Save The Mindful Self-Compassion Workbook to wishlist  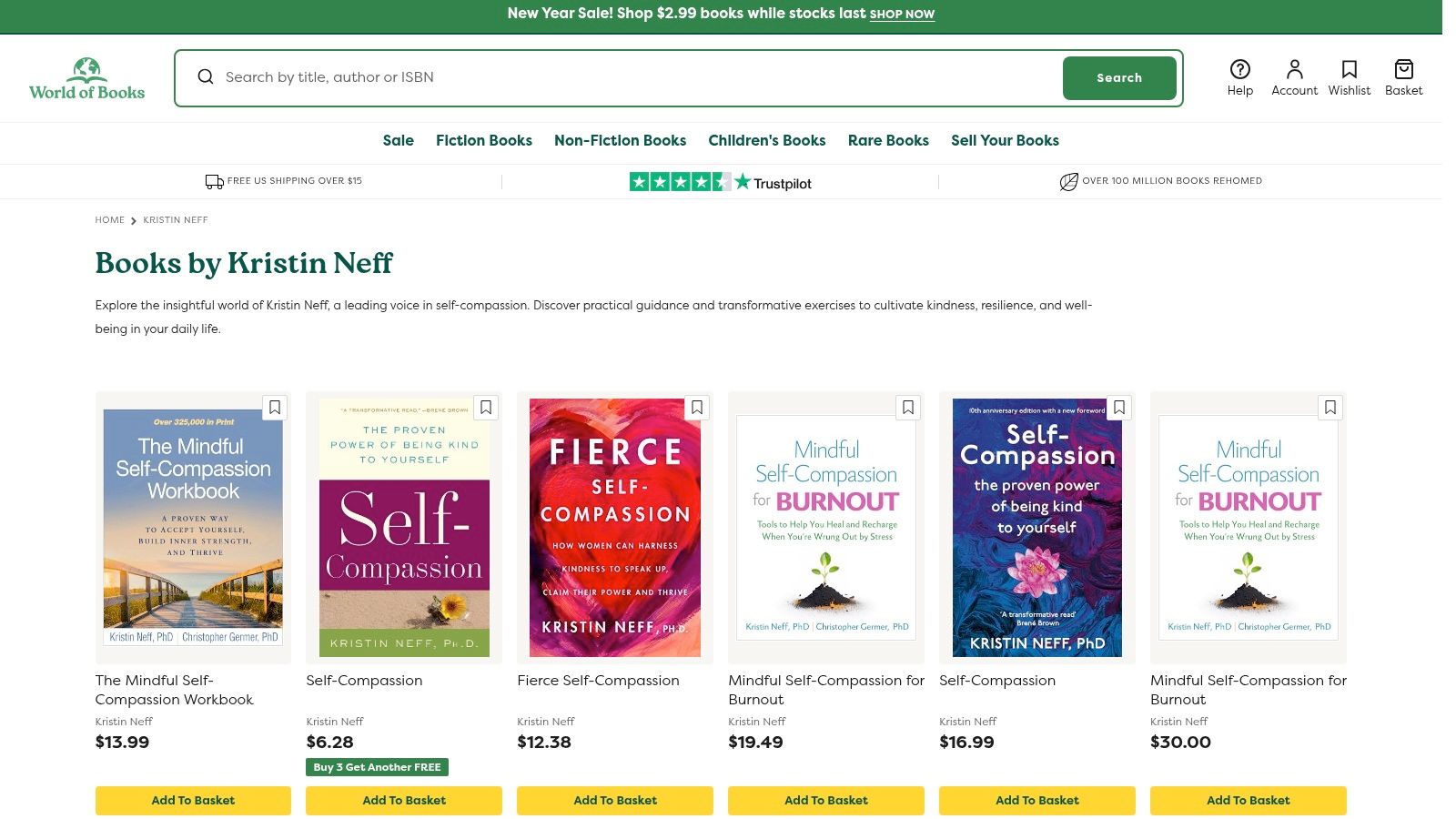[x=275, y=408]
